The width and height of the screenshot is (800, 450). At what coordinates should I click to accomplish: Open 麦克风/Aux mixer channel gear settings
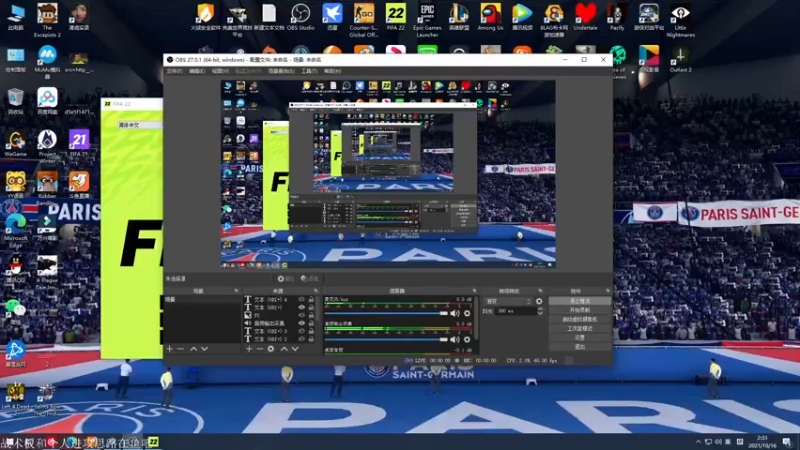pos(467,313)
